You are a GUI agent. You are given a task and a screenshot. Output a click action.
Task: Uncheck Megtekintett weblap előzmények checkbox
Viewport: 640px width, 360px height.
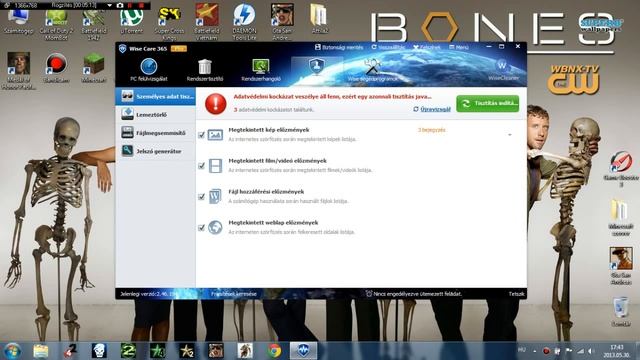(201, 228)
